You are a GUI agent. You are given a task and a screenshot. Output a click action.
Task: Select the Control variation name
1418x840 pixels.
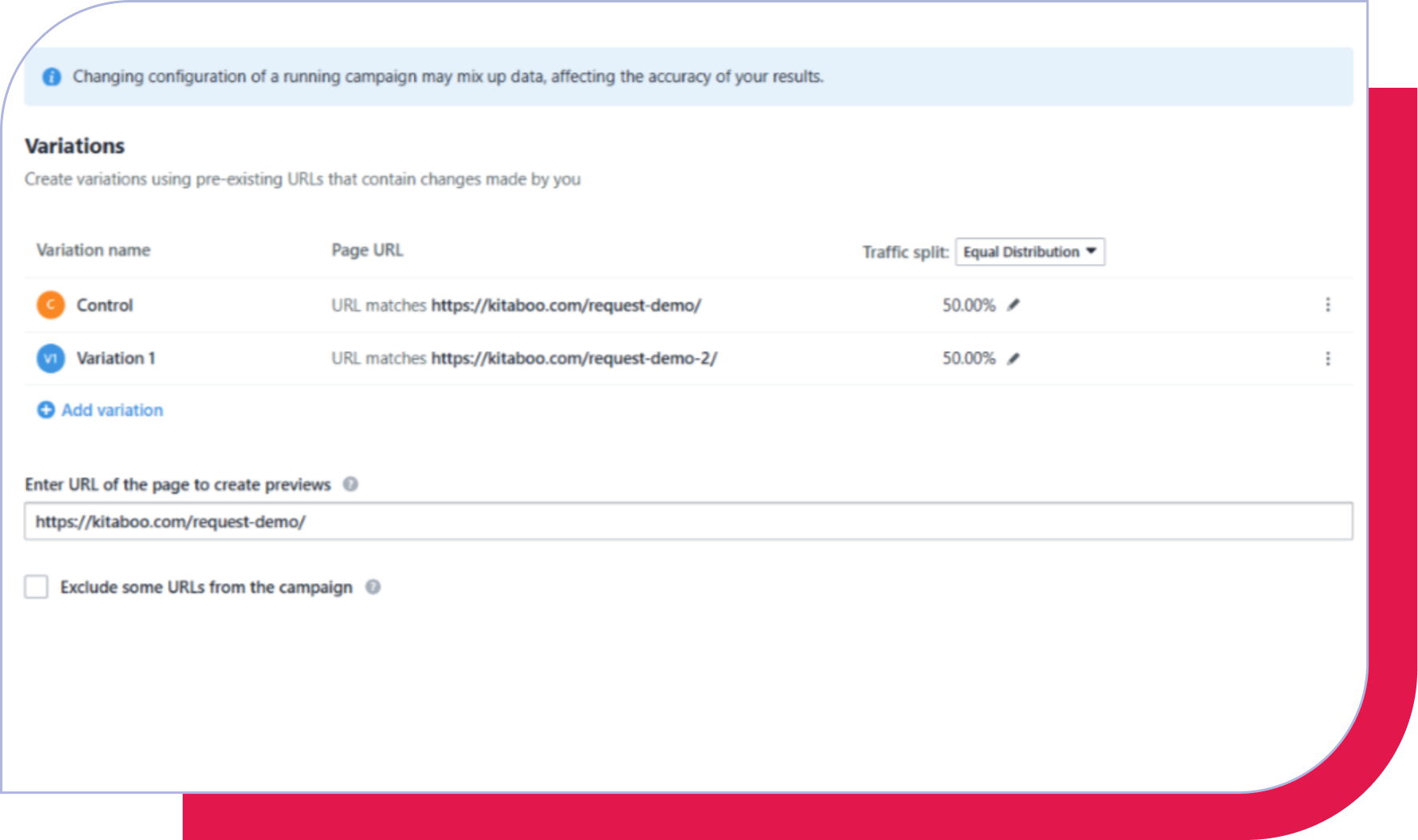click(x=105, y=305)
